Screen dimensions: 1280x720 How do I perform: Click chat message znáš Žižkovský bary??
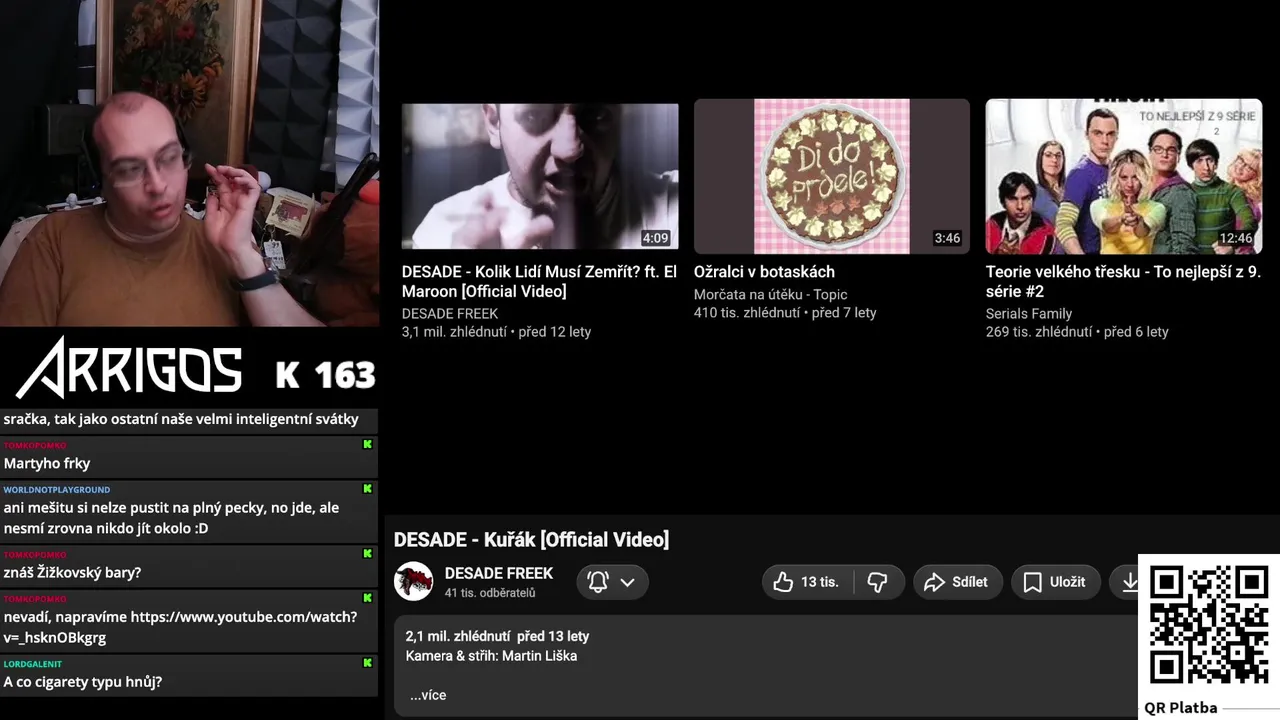click(x=72, y=573)
